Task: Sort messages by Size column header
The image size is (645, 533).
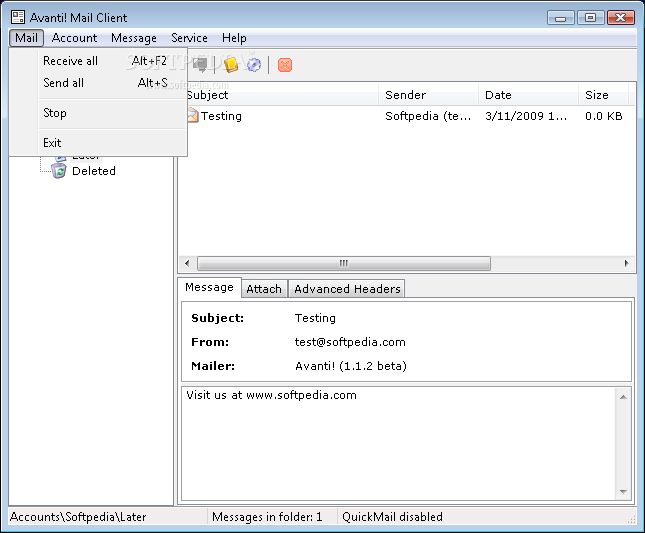Action: 603,95
